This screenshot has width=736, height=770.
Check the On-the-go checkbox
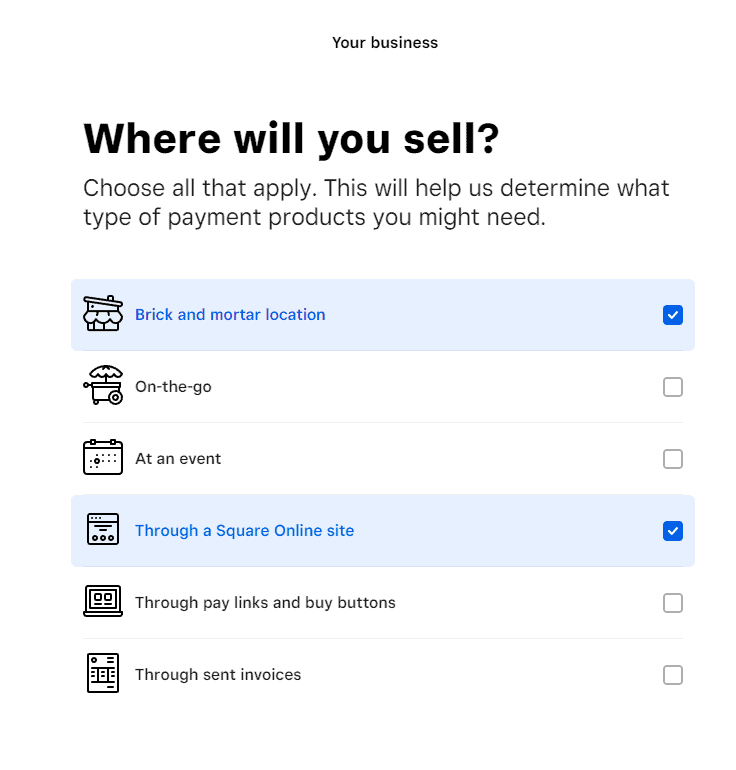(673, 387)
